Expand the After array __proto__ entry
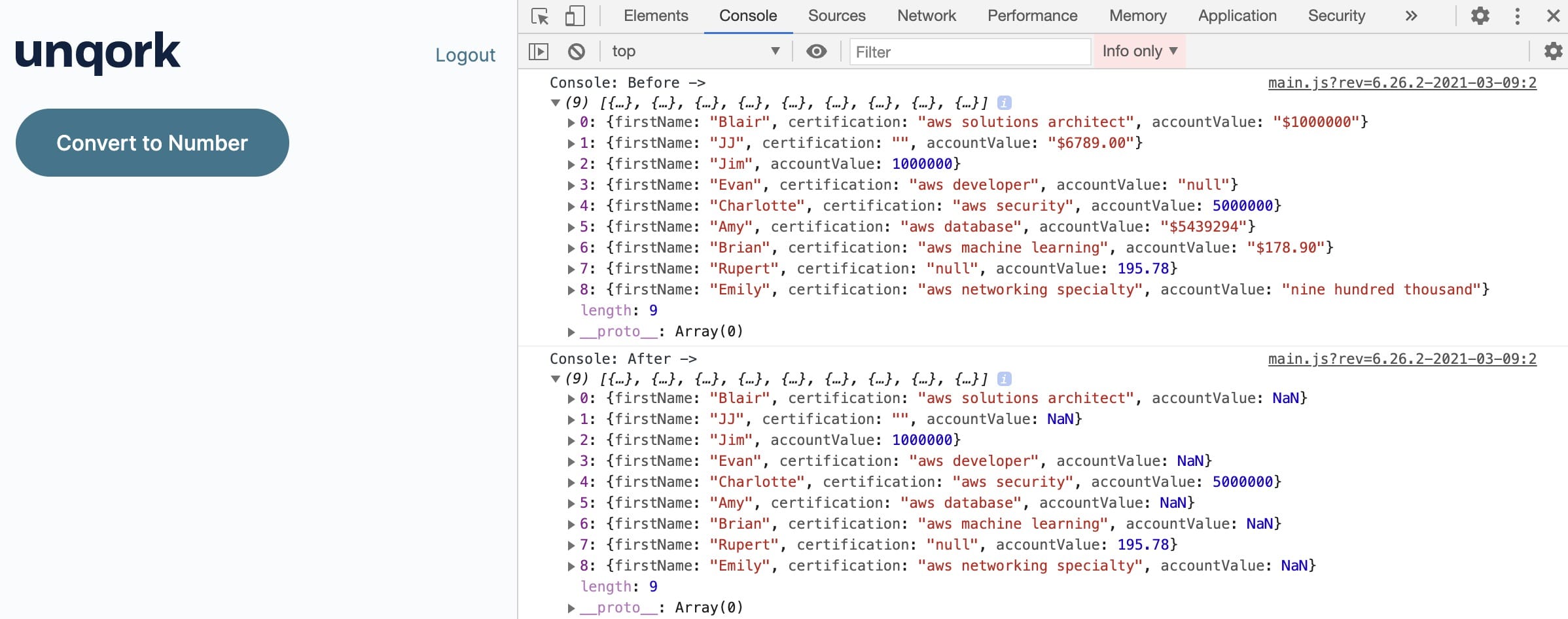 pyautogui.click(x=571, y=608)
